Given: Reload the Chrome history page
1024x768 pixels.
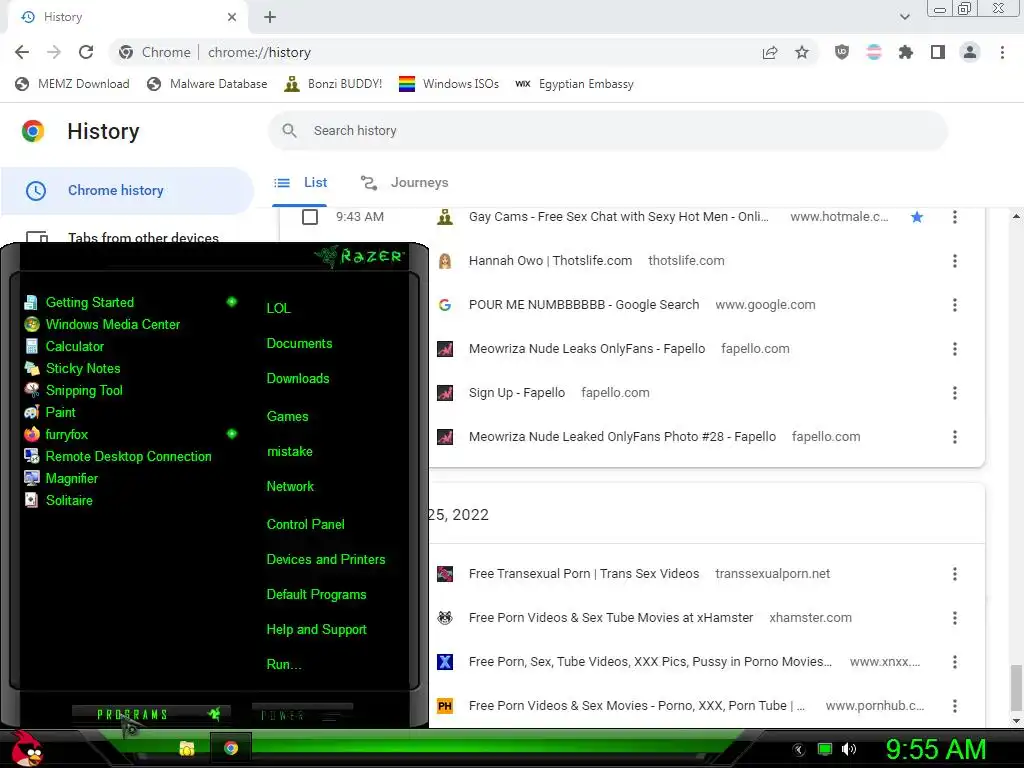Looking at the screenshot, I should tap(86, 52).
